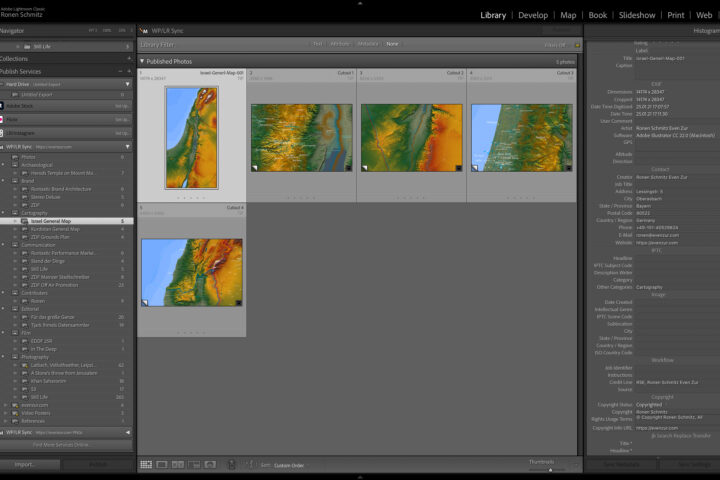
Task: Open the Develop module
Action: coord(533,15)
